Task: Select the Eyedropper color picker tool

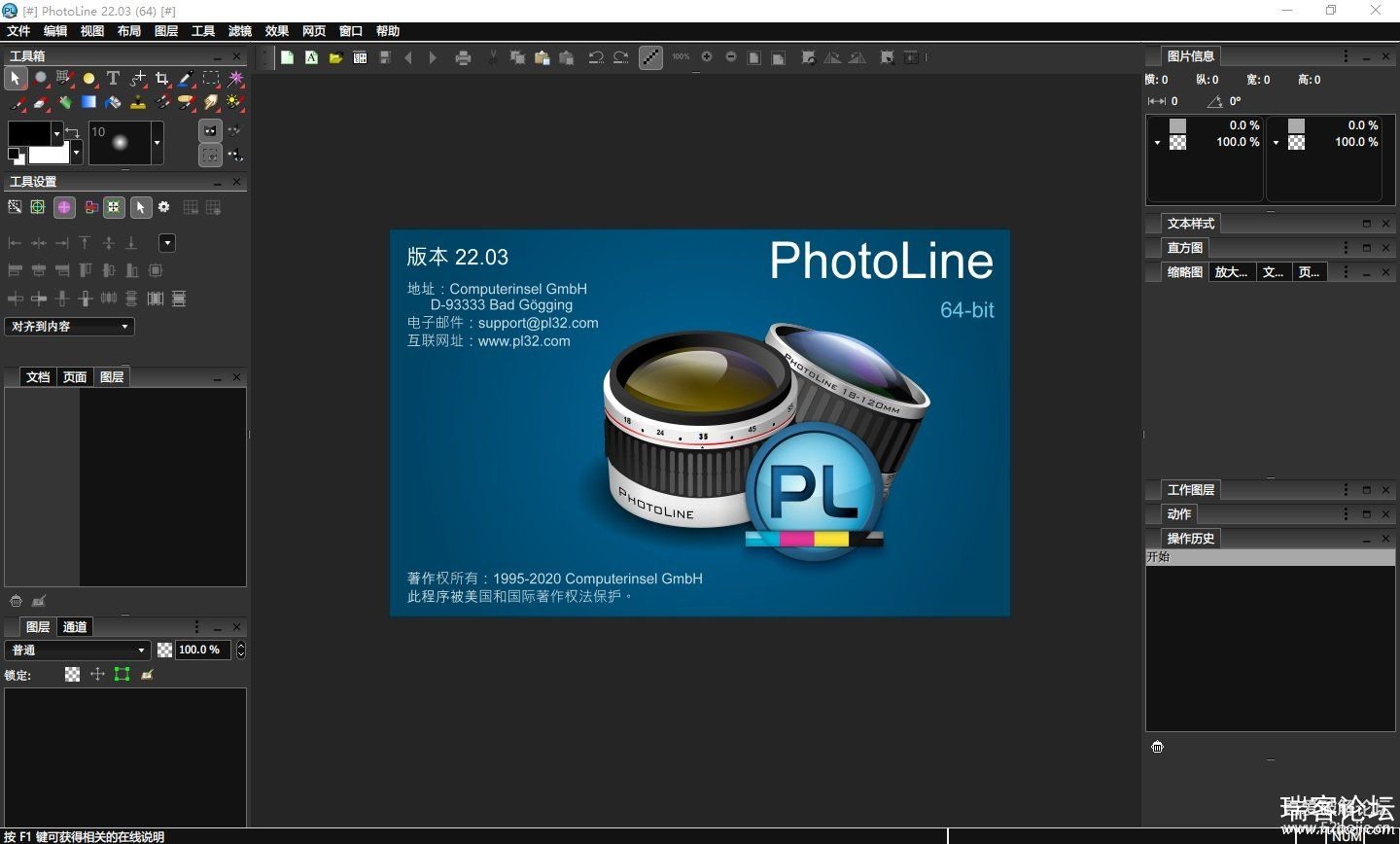Action: (186, 78)
